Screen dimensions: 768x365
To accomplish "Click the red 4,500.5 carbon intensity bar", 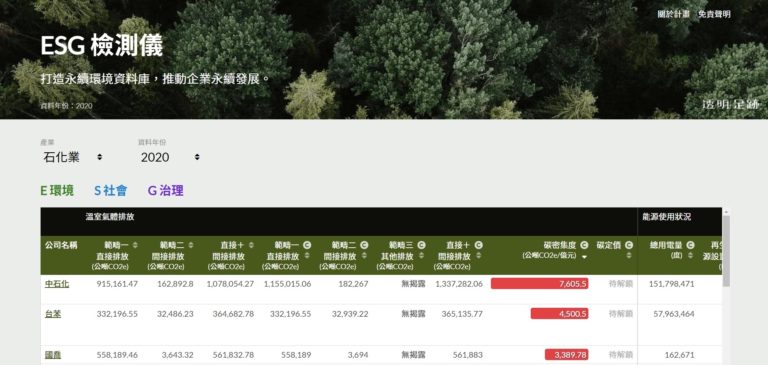I will pos(559,314).
